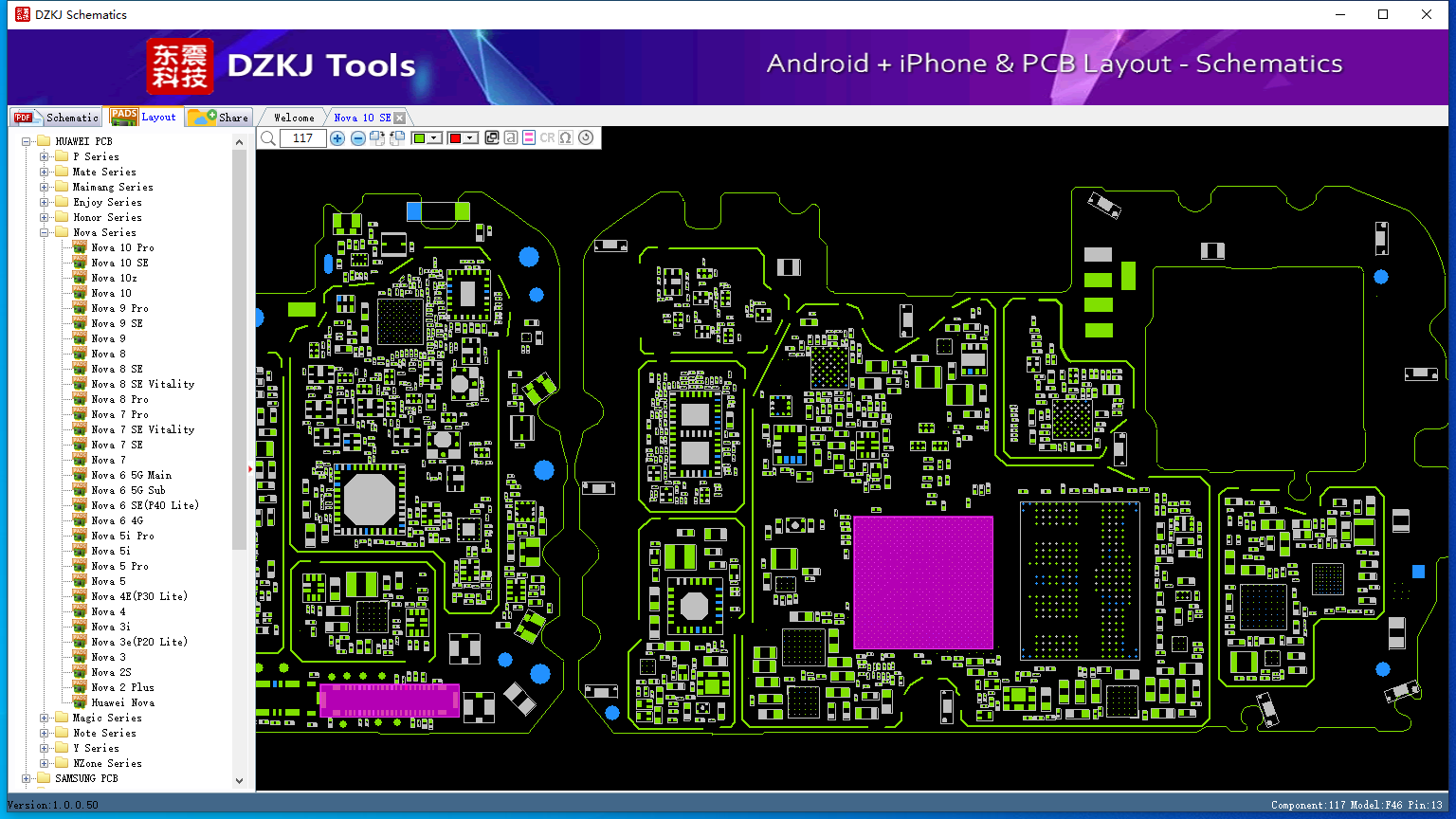Switch to the Schematic tab
The image size is (1456, 819).
point(56,117)
